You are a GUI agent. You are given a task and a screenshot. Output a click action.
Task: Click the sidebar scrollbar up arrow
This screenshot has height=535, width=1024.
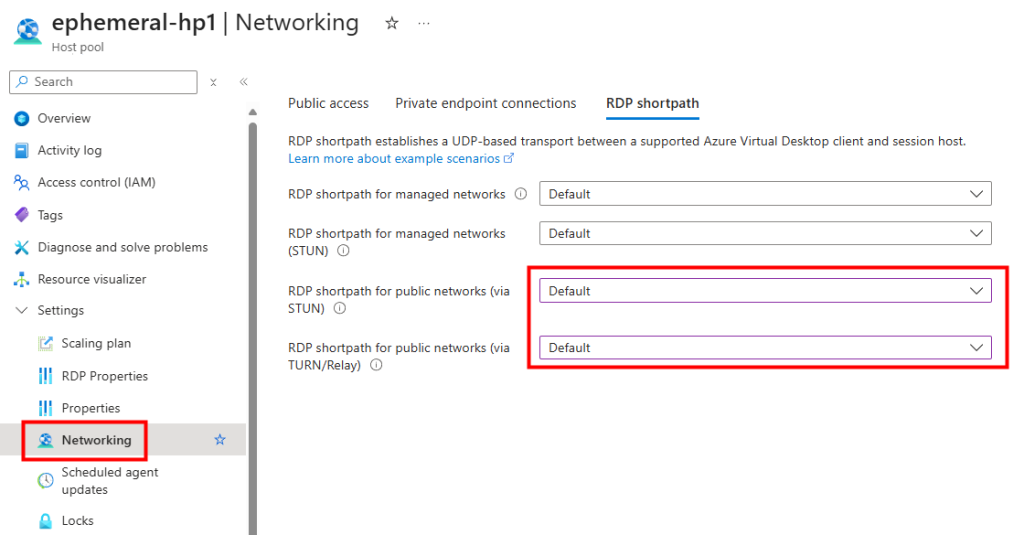click(253, 112)
